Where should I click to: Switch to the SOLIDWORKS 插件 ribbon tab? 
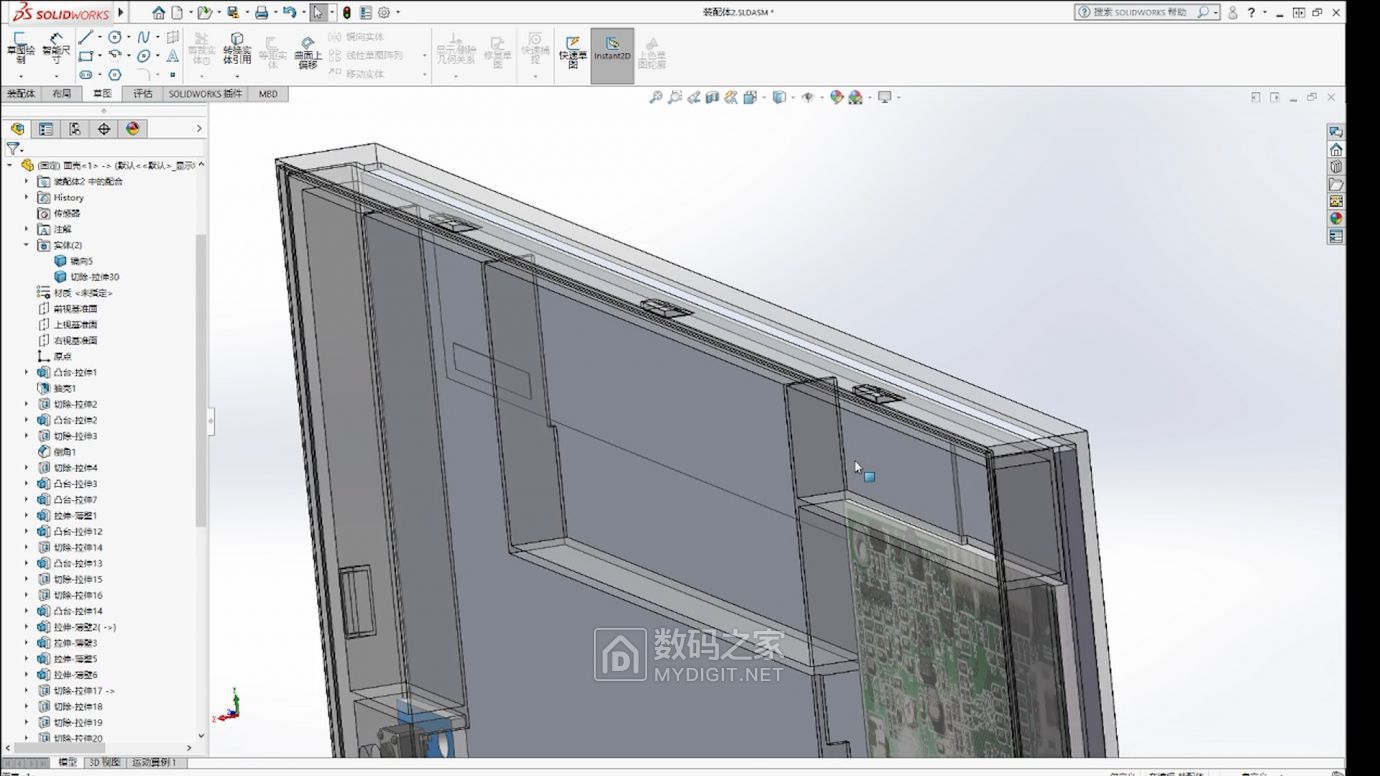(205, 94)
